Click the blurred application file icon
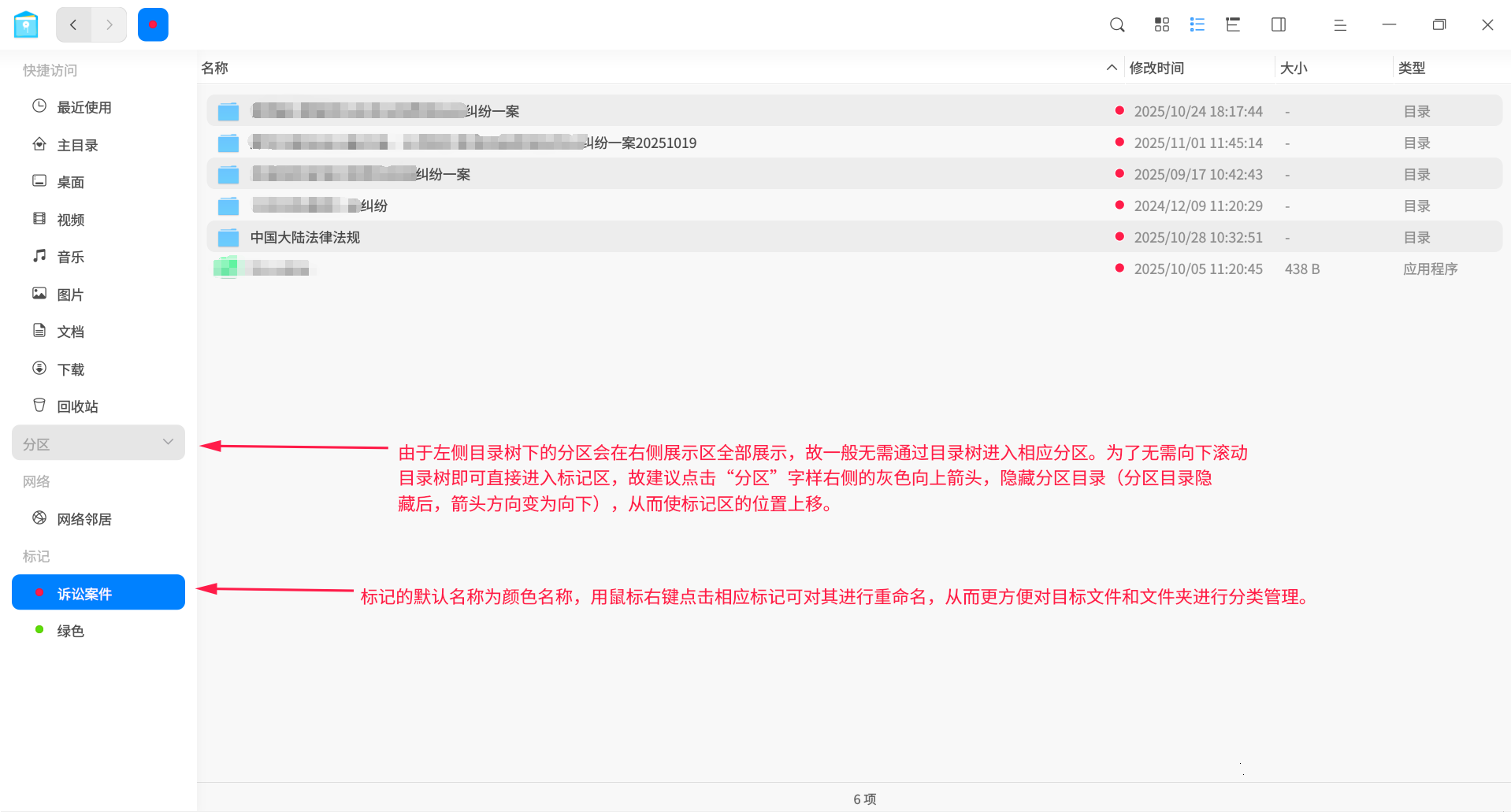 click(226, 268)
